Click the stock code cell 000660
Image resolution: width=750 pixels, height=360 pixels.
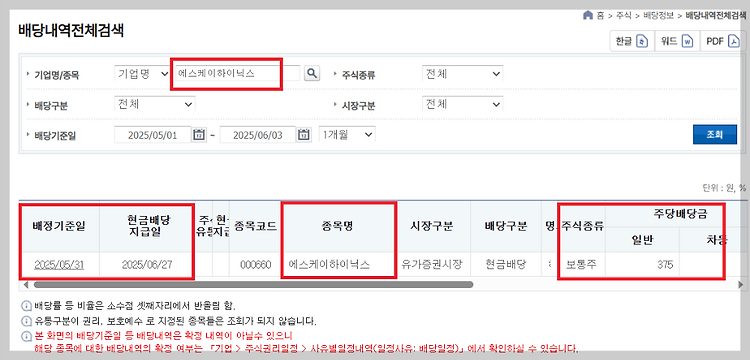click(254, 264)
